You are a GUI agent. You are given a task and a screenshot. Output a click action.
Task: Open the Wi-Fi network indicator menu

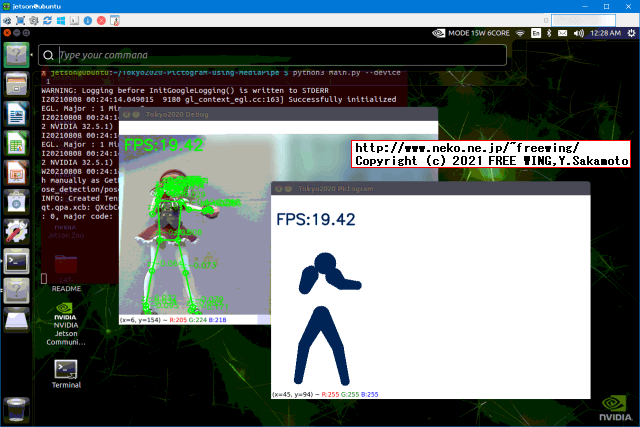tap(518, 33)
